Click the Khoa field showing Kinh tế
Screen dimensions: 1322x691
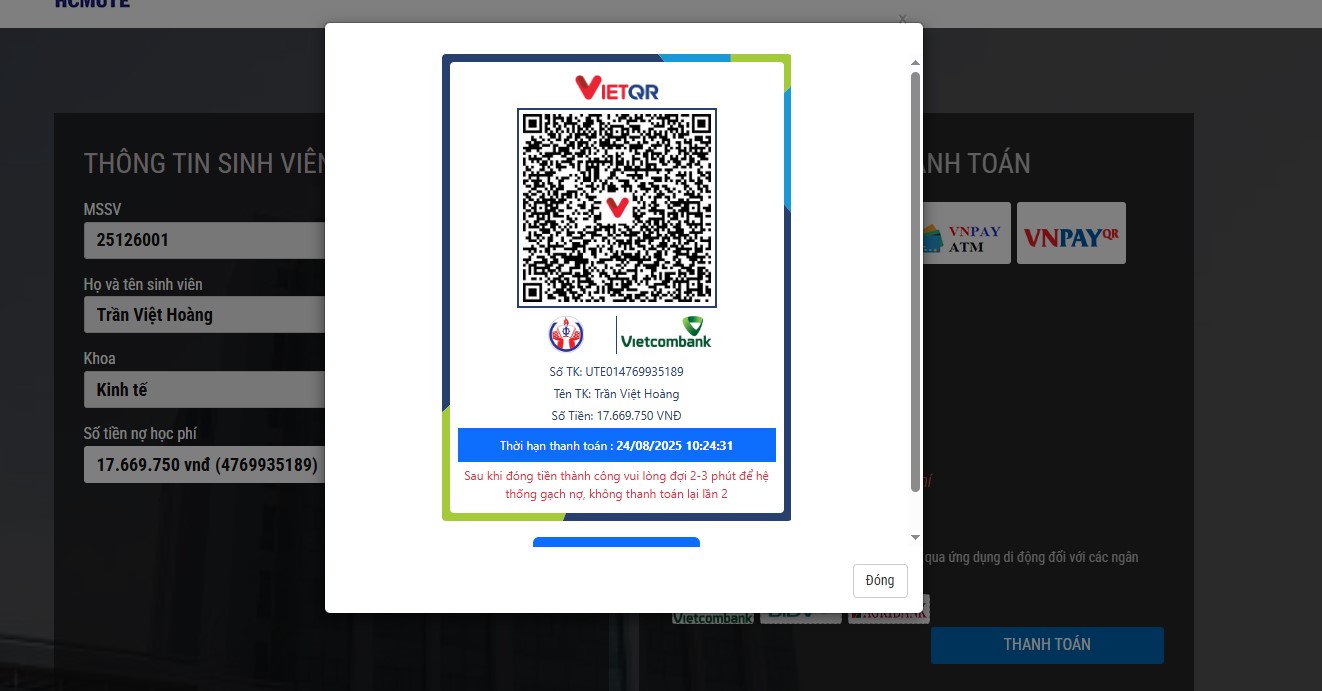click(205, 389)
